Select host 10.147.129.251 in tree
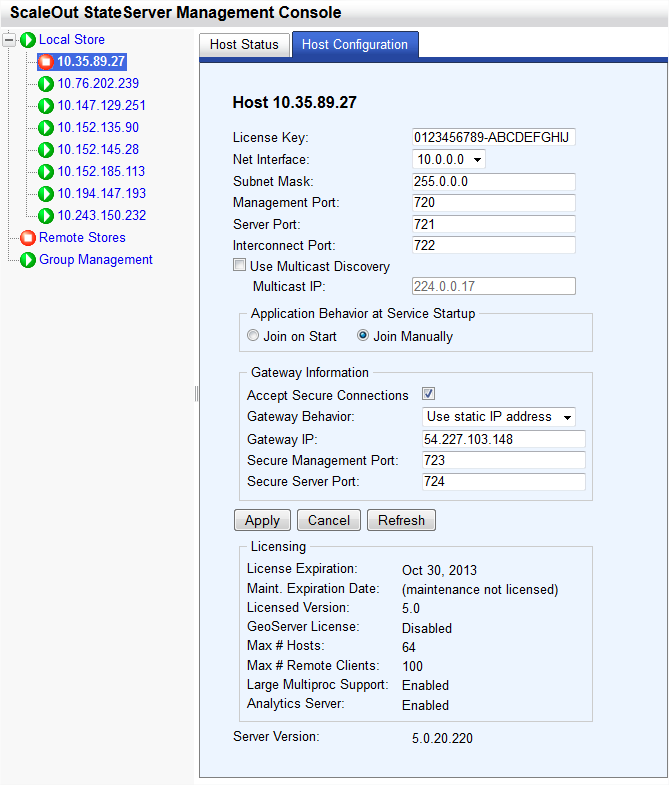 (102, 106)
